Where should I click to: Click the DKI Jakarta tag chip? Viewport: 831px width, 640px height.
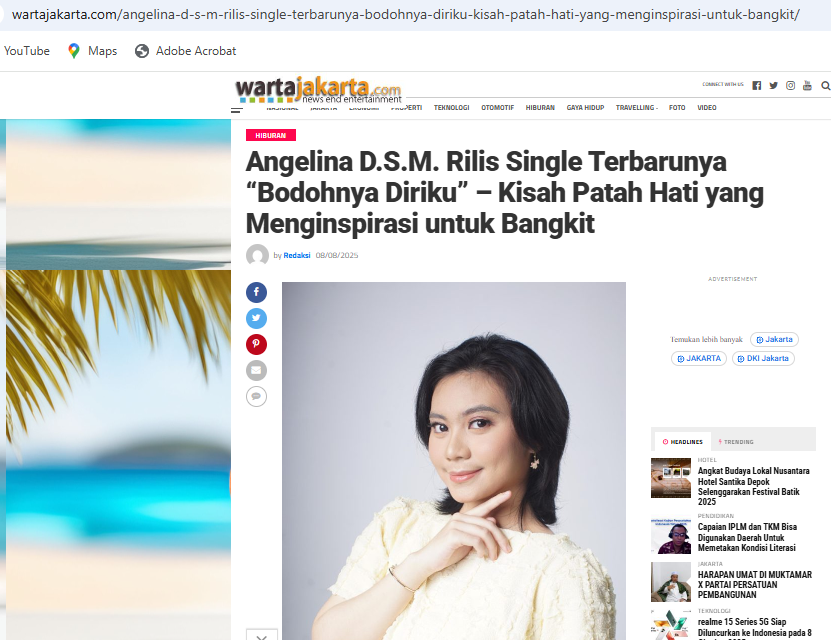[x=763, y=358]
